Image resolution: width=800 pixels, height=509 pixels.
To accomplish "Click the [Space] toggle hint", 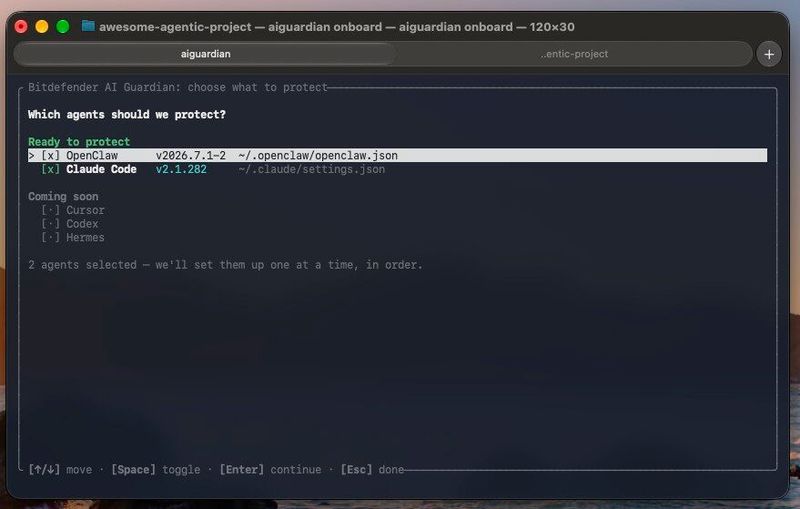I will pos(156,469).
